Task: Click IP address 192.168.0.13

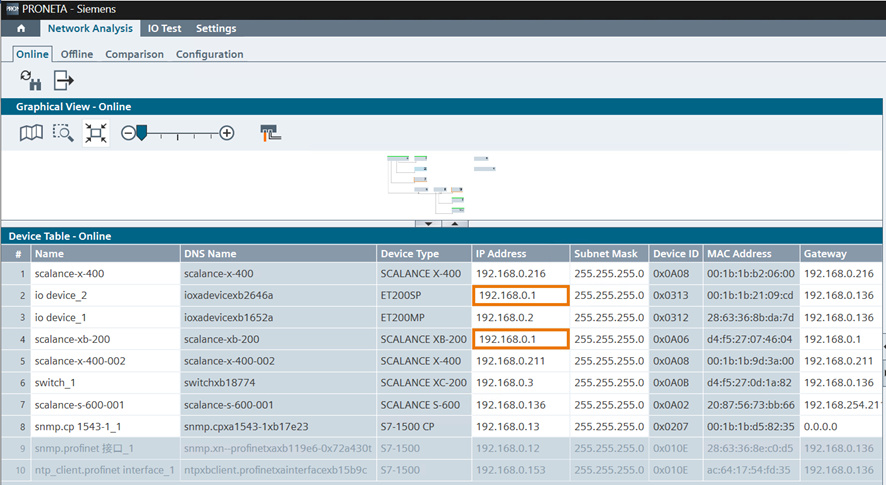Action: tap(507, 426)
